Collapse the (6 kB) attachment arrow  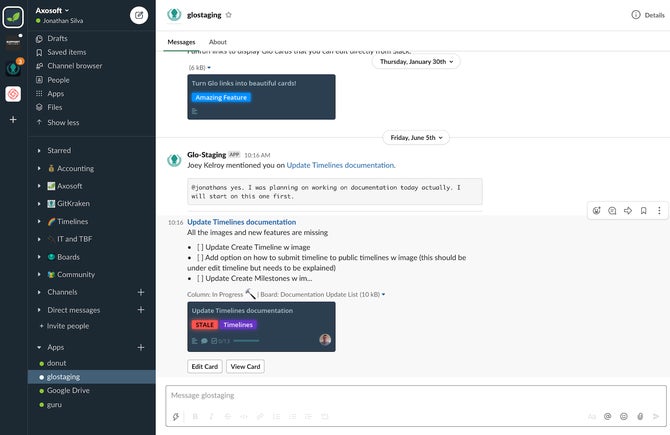209,68
